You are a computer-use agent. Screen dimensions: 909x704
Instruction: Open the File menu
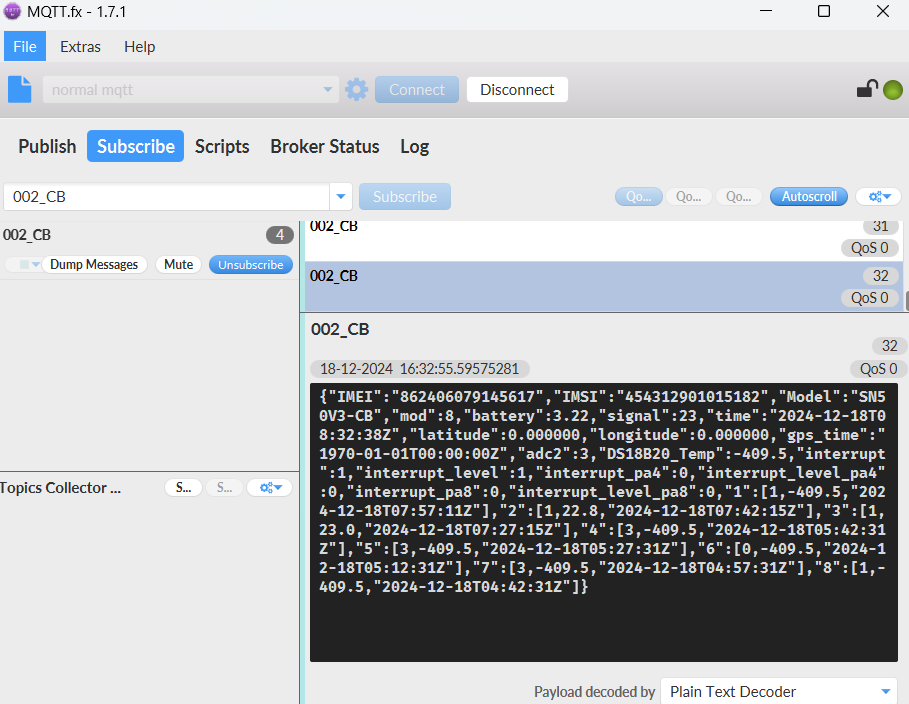point(25,46)
